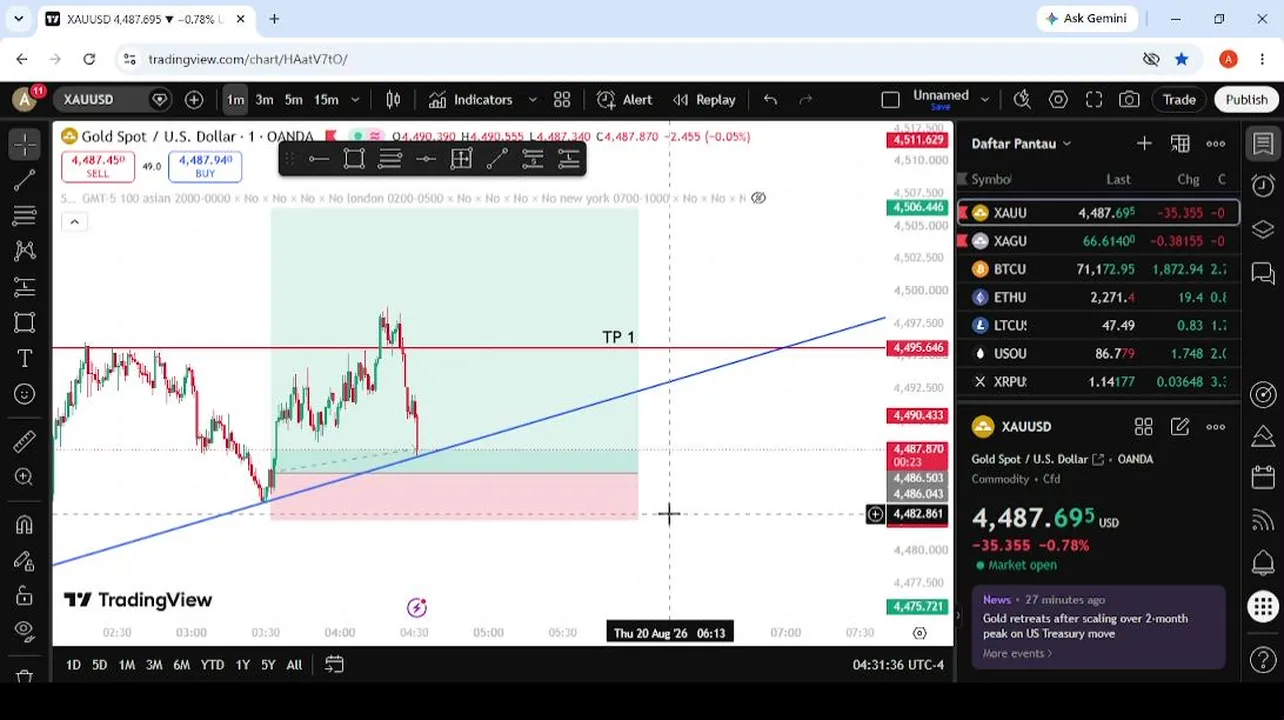The width and height of the screenshot is (1284, 720).
Task: Open chart settings hexagon icon
Action: pyautogui.click(x=1058, y=99)
